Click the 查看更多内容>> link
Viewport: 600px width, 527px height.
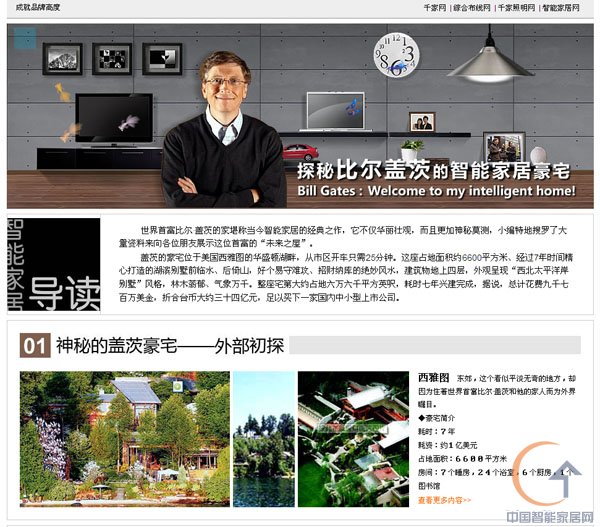tap(444, 500)
